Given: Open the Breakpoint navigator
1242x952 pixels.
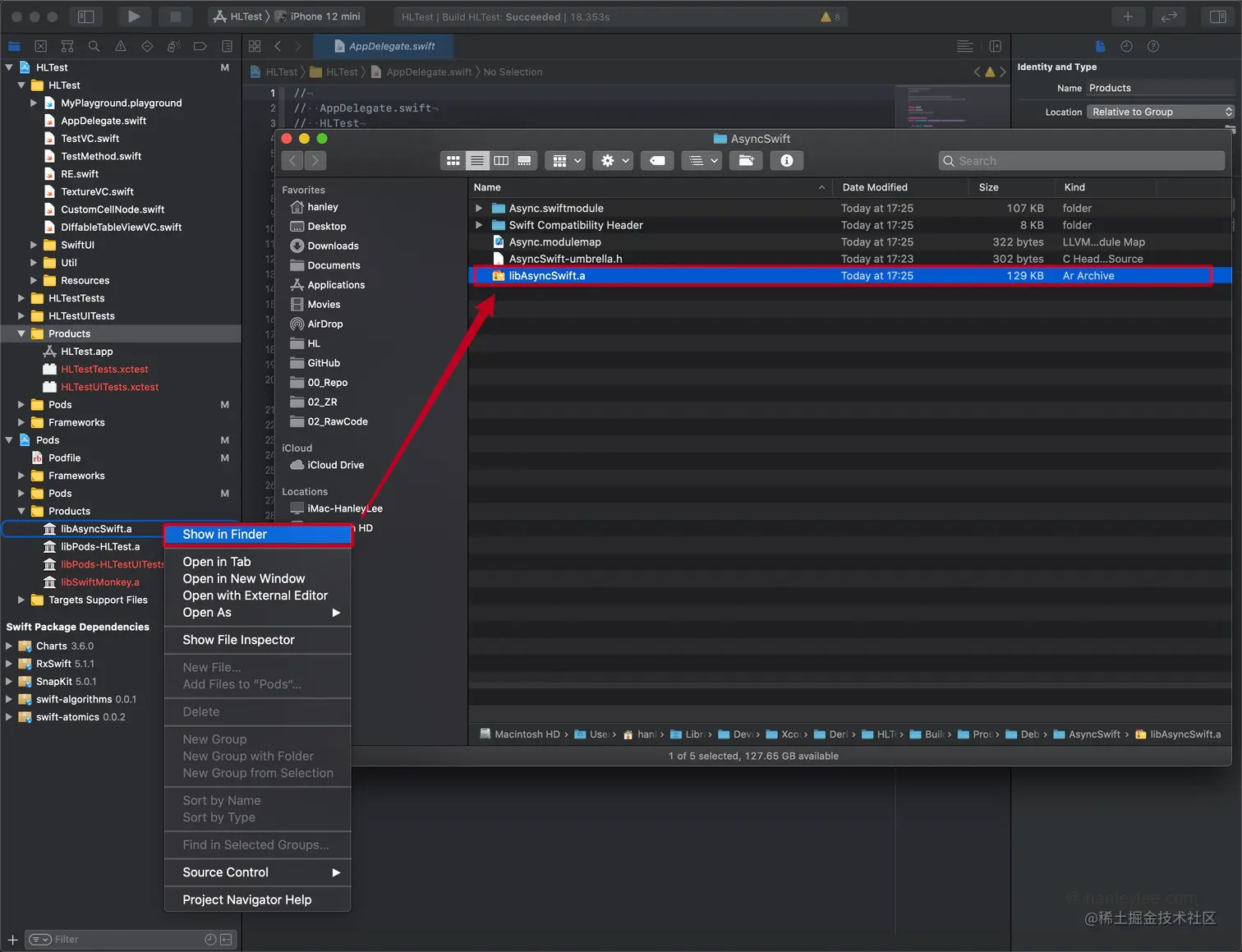Looking at the screenshot, I should [200, 46].
